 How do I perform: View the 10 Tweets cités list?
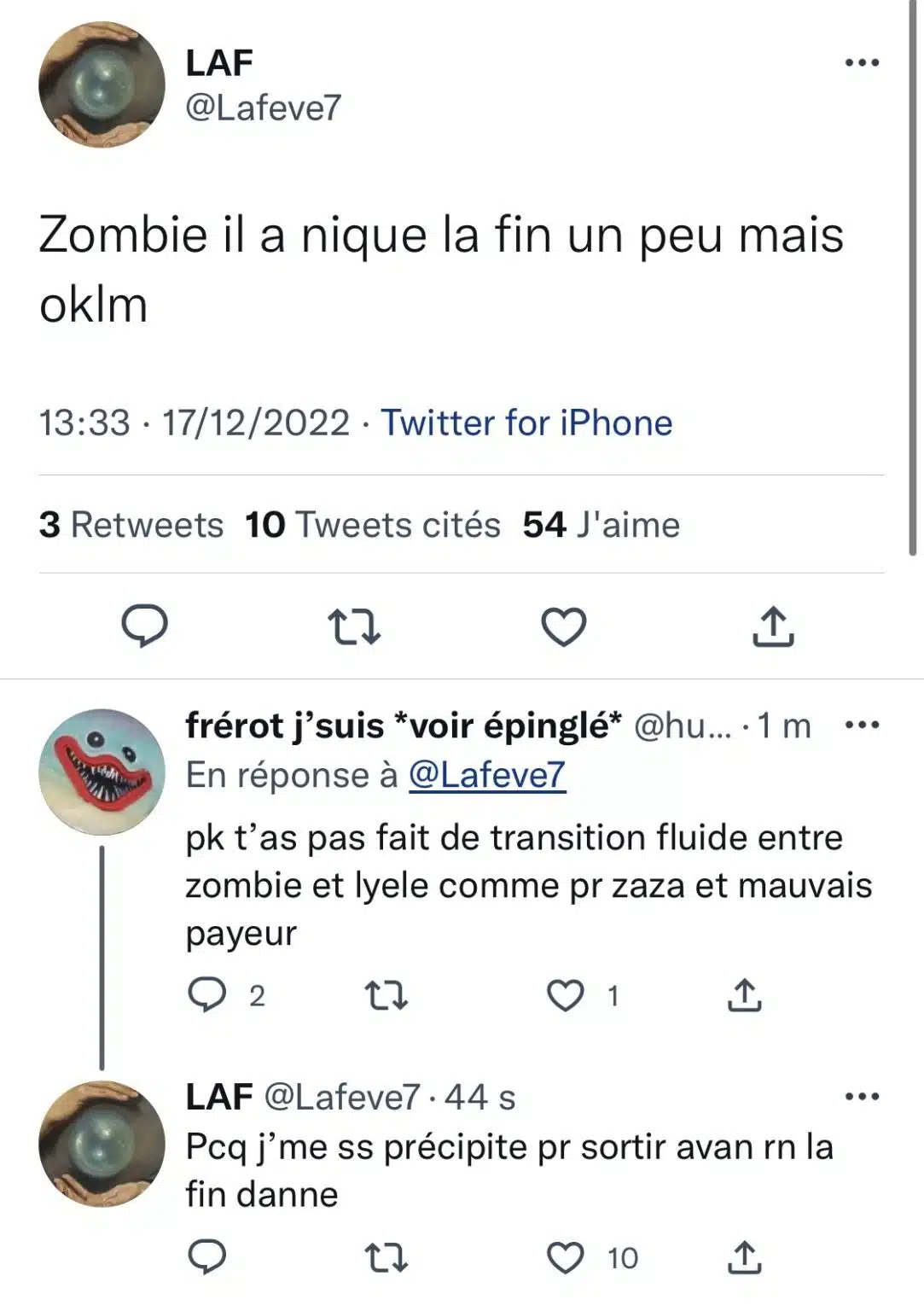tap(373, 524)
